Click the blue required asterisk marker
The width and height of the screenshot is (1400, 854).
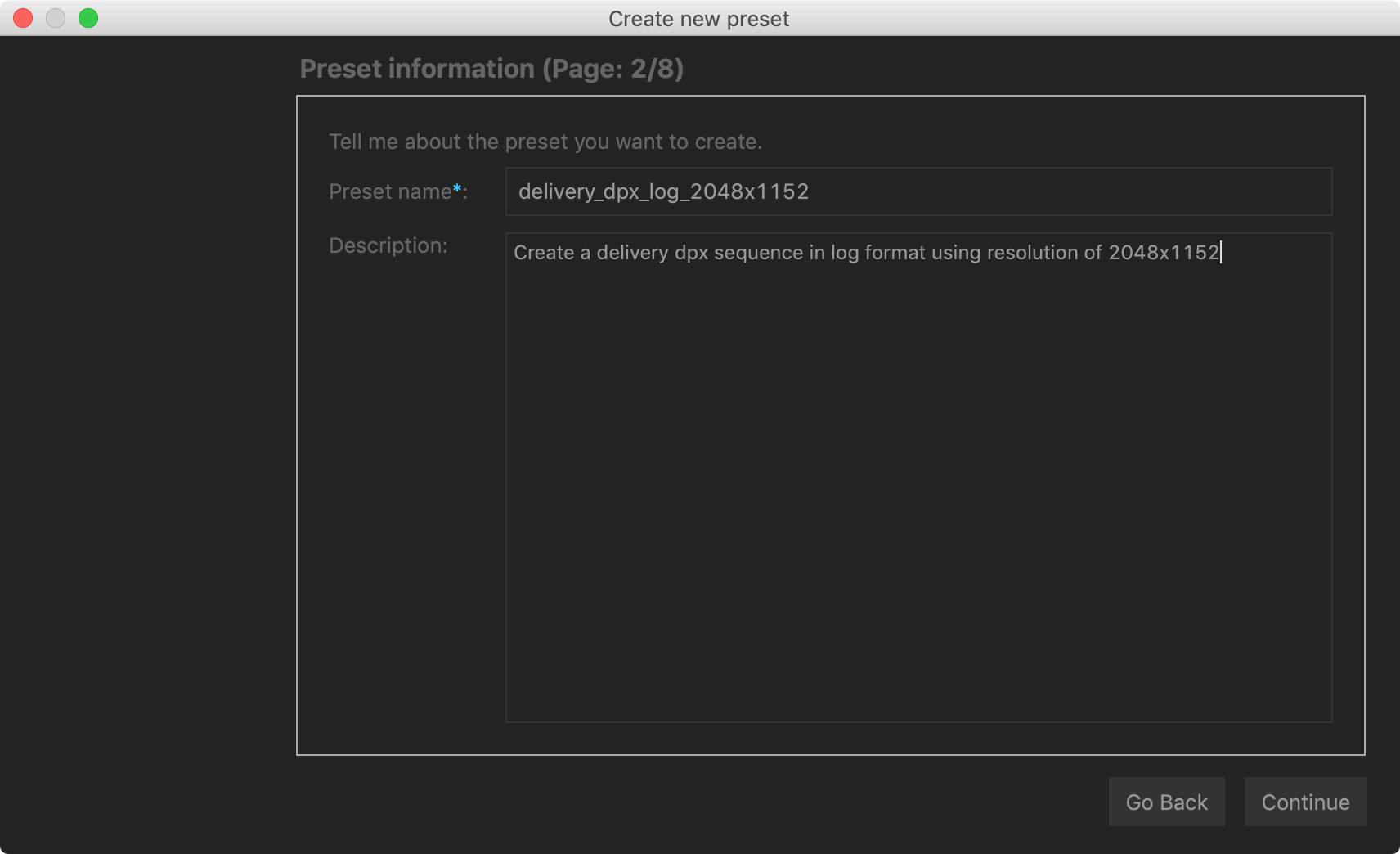click(457, 189)
